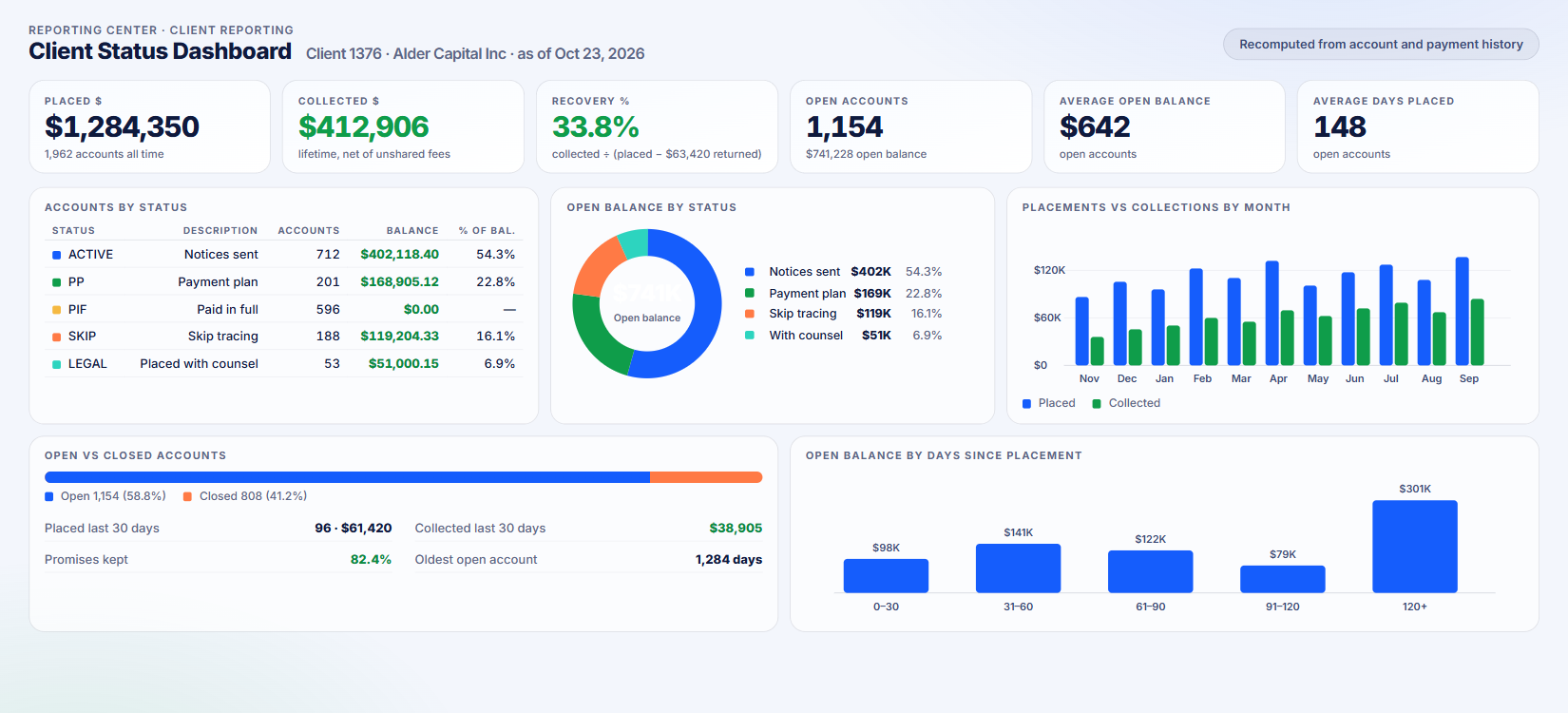Click the '33.8%' recovery figure
The width and height of the screenshot is (1568, 713).
click(x=596, y=126)
